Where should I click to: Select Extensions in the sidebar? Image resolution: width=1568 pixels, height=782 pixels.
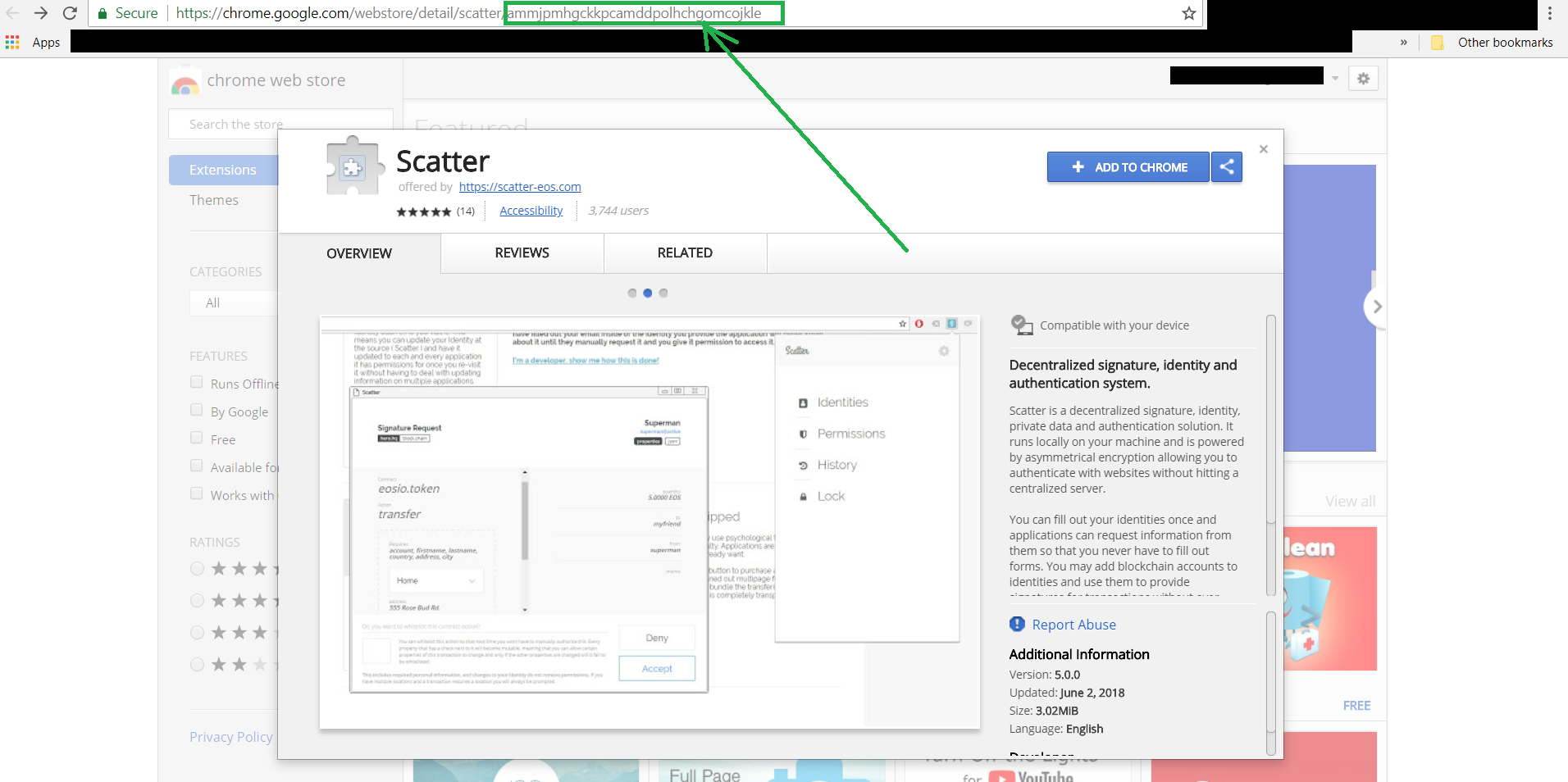pos(223,170)
